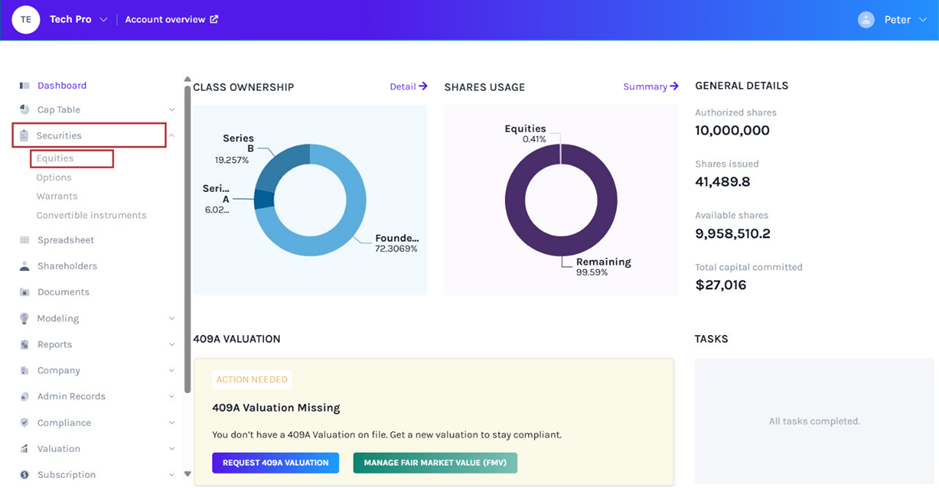Collapse the Securities menu chevron

pyautogui.click(x=172, y=135)
